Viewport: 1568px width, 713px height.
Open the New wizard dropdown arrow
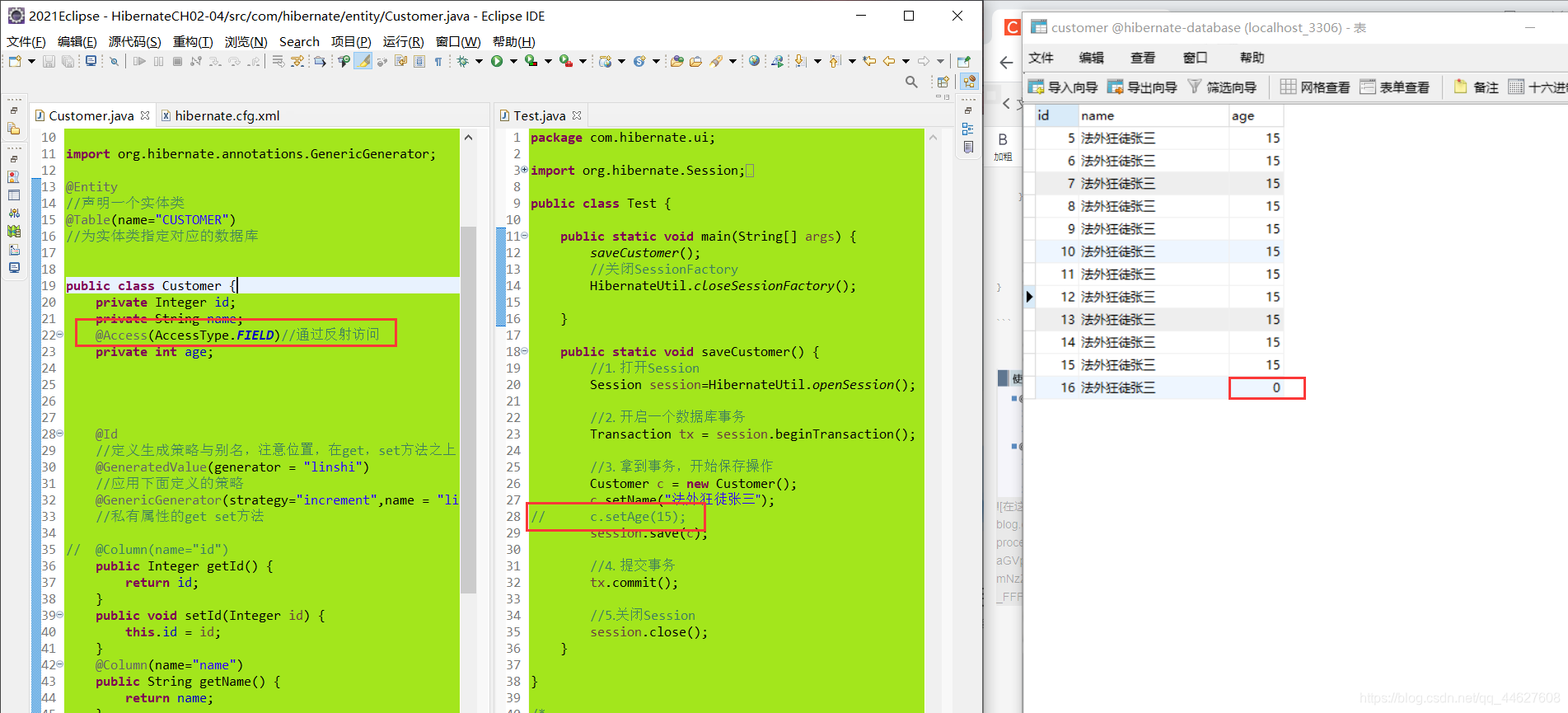point(31,61)
